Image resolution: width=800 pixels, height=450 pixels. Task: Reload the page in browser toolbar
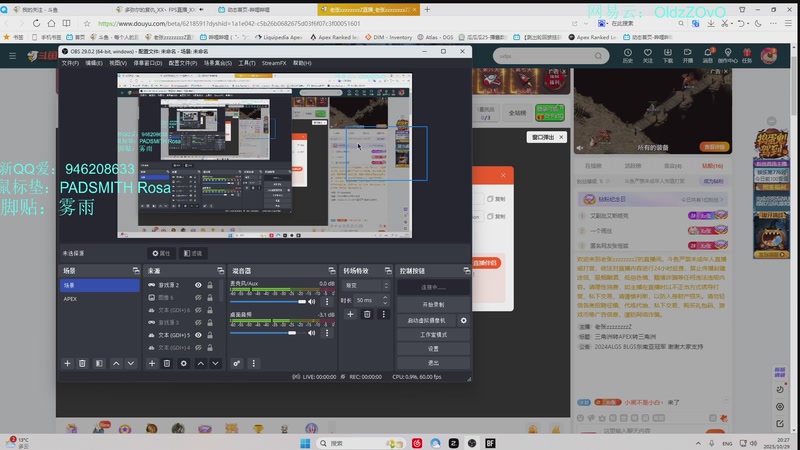point(36,23)
